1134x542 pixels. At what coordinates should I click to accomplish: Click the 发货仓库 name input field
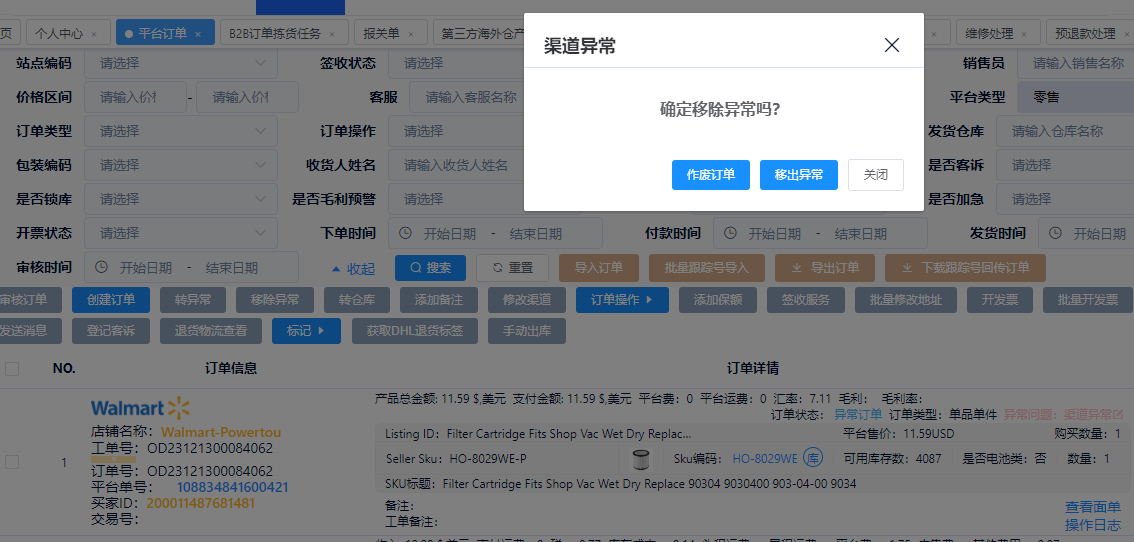[1065, 131]
